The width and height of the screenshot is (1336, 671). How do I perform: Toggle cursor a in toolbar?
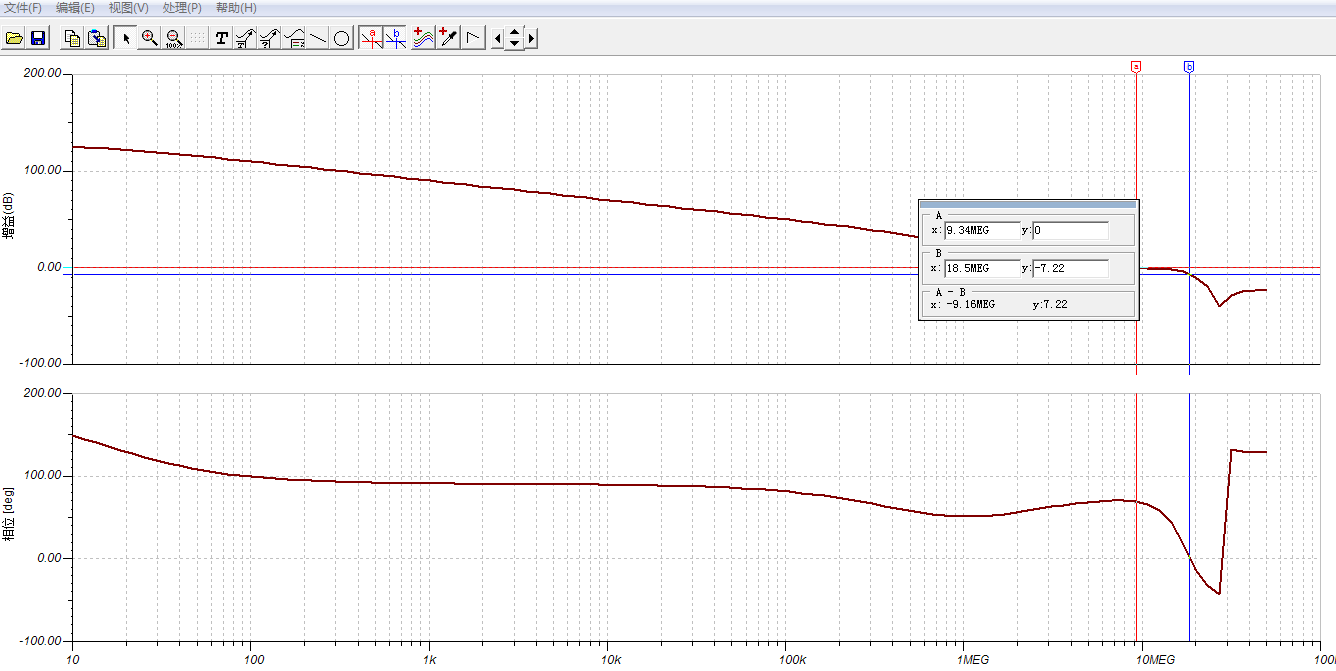coord(371,38)
